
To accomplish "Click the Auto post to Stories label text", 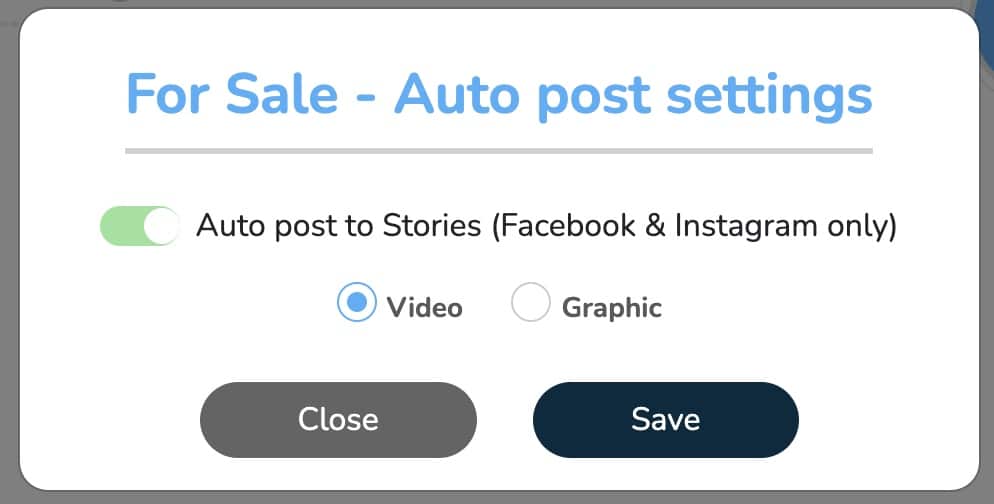I will [x=339, y=226].
